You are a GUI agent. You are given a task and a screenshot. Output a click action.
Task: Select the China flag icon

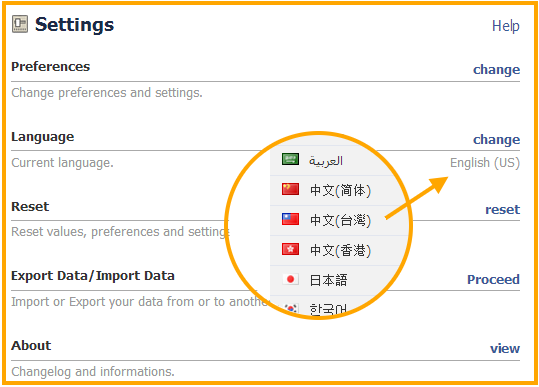290,189
